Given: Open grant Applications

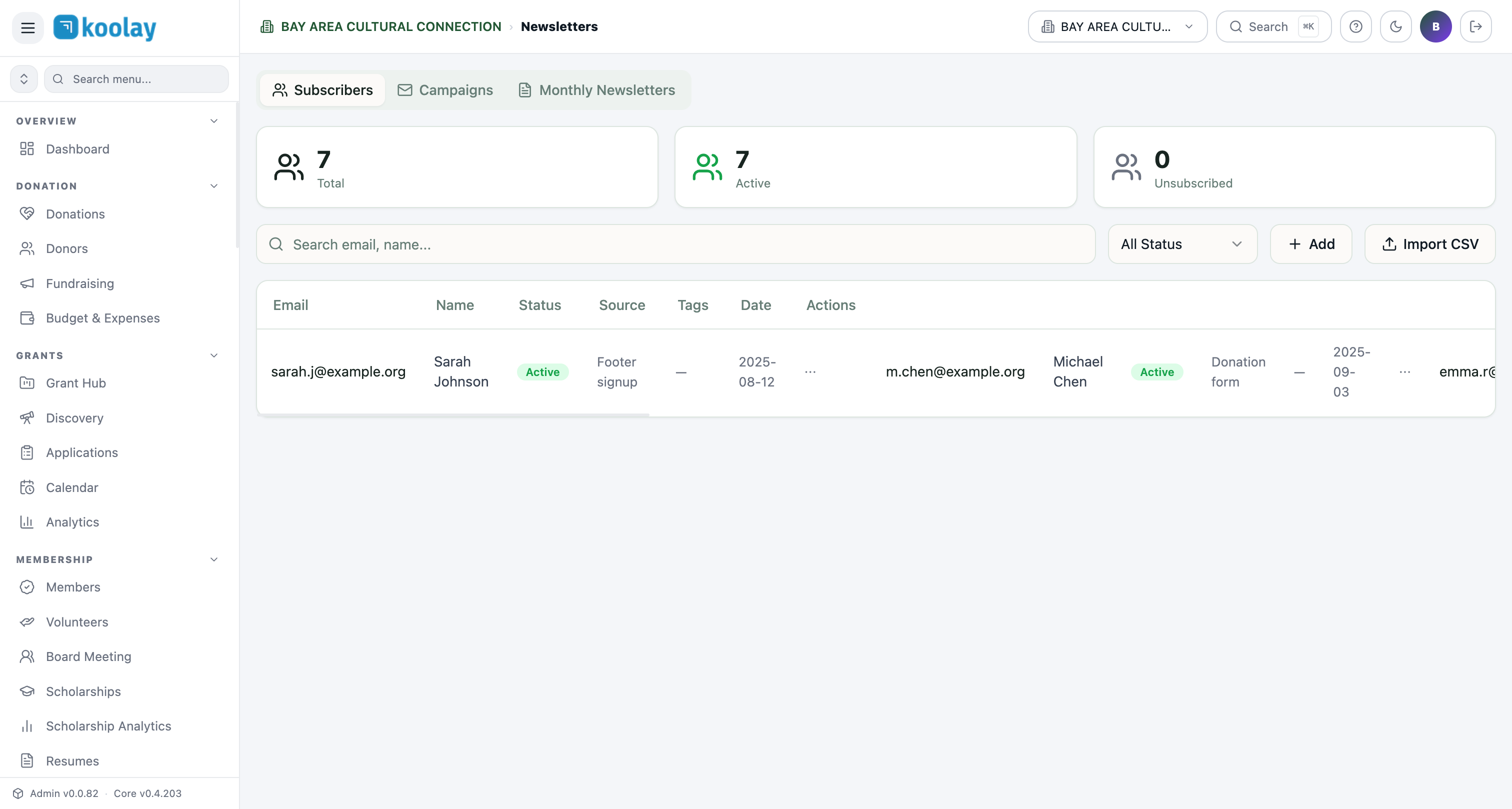Looking at the screenshot, I should pos(81,452).
